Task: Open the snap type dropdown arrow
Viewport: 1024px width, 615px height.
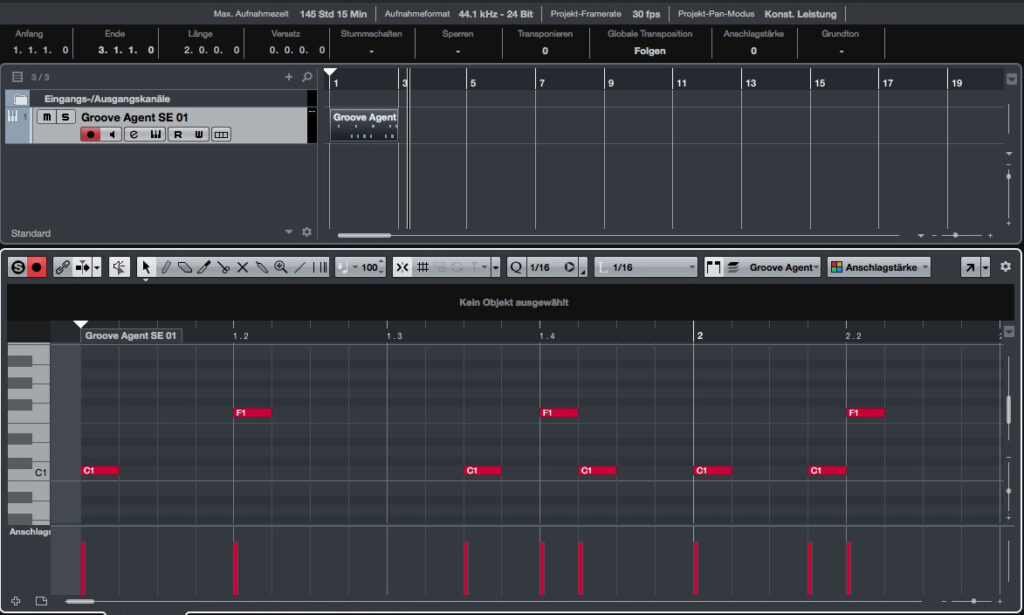Action: pyautogui.click(x=496, y=267)
